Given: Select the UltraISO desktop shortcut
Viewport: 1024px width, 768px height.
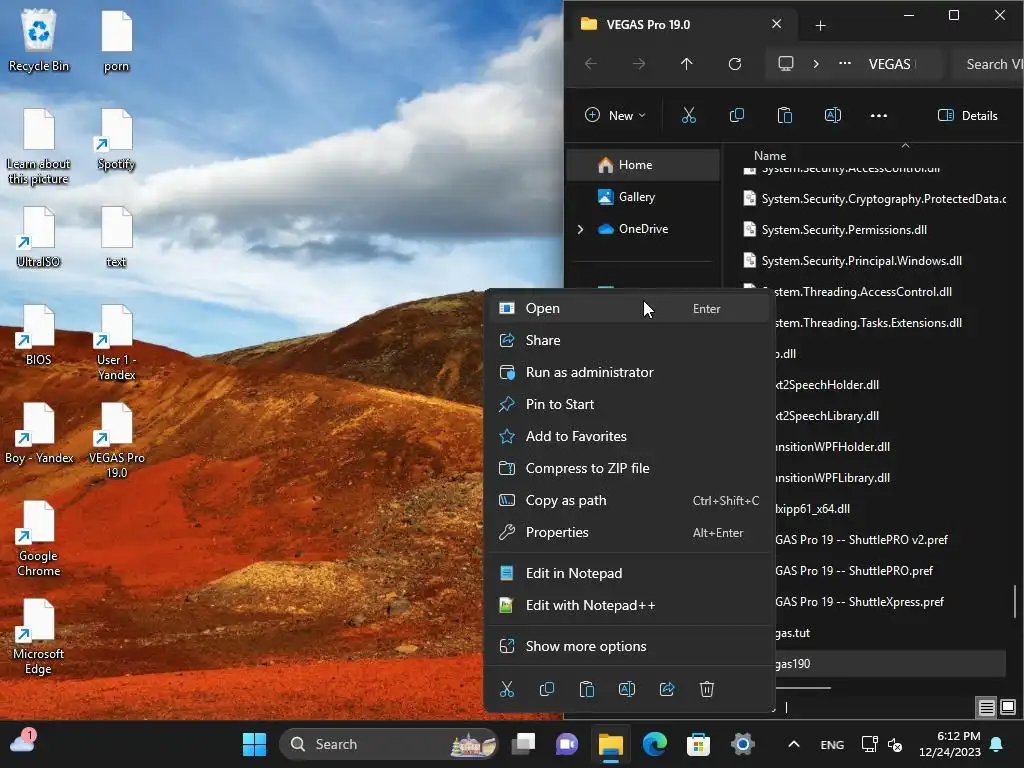Looking at the screenshot, I should [x=39, y=238].
